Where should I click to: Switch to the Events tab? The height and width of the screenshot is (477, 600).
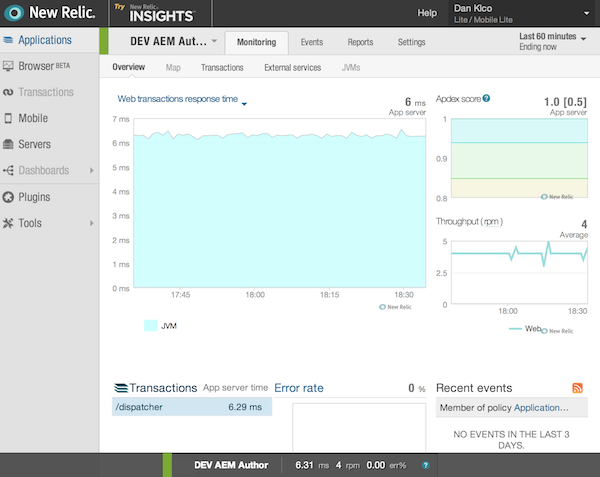click(311, 42)
